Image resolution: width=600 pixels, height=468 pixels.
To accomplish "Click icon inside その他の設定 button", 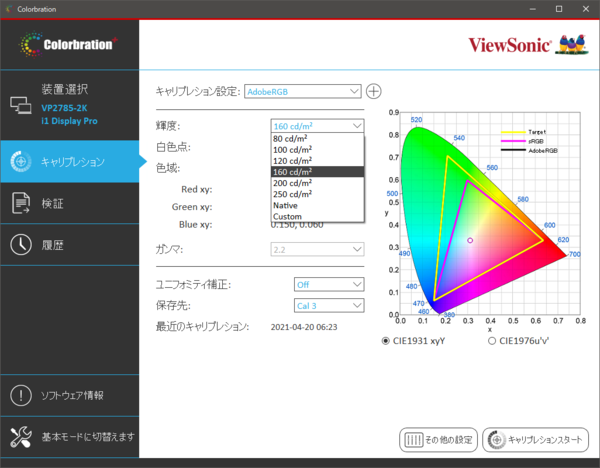I will coord(414,440).
